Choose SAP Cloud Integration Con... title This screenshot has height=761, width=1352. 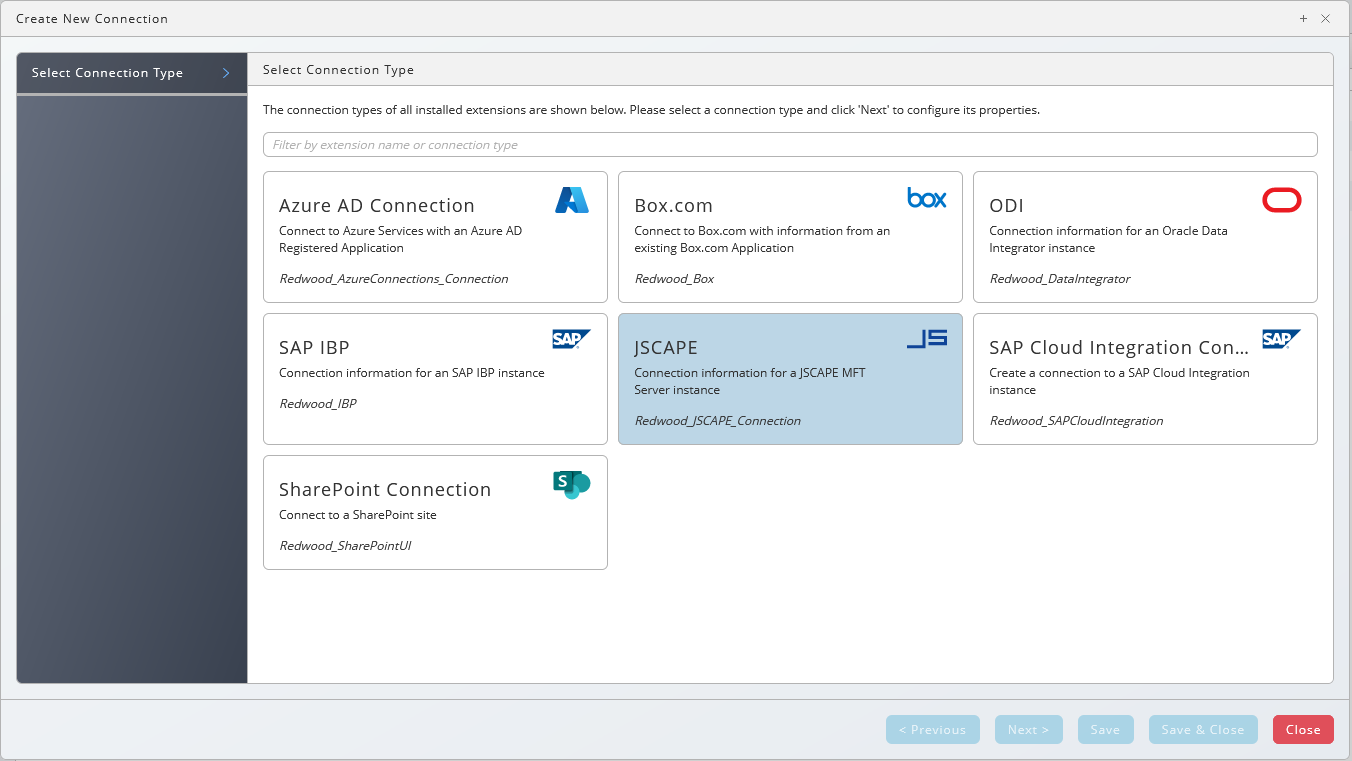tap(1119, 348)
